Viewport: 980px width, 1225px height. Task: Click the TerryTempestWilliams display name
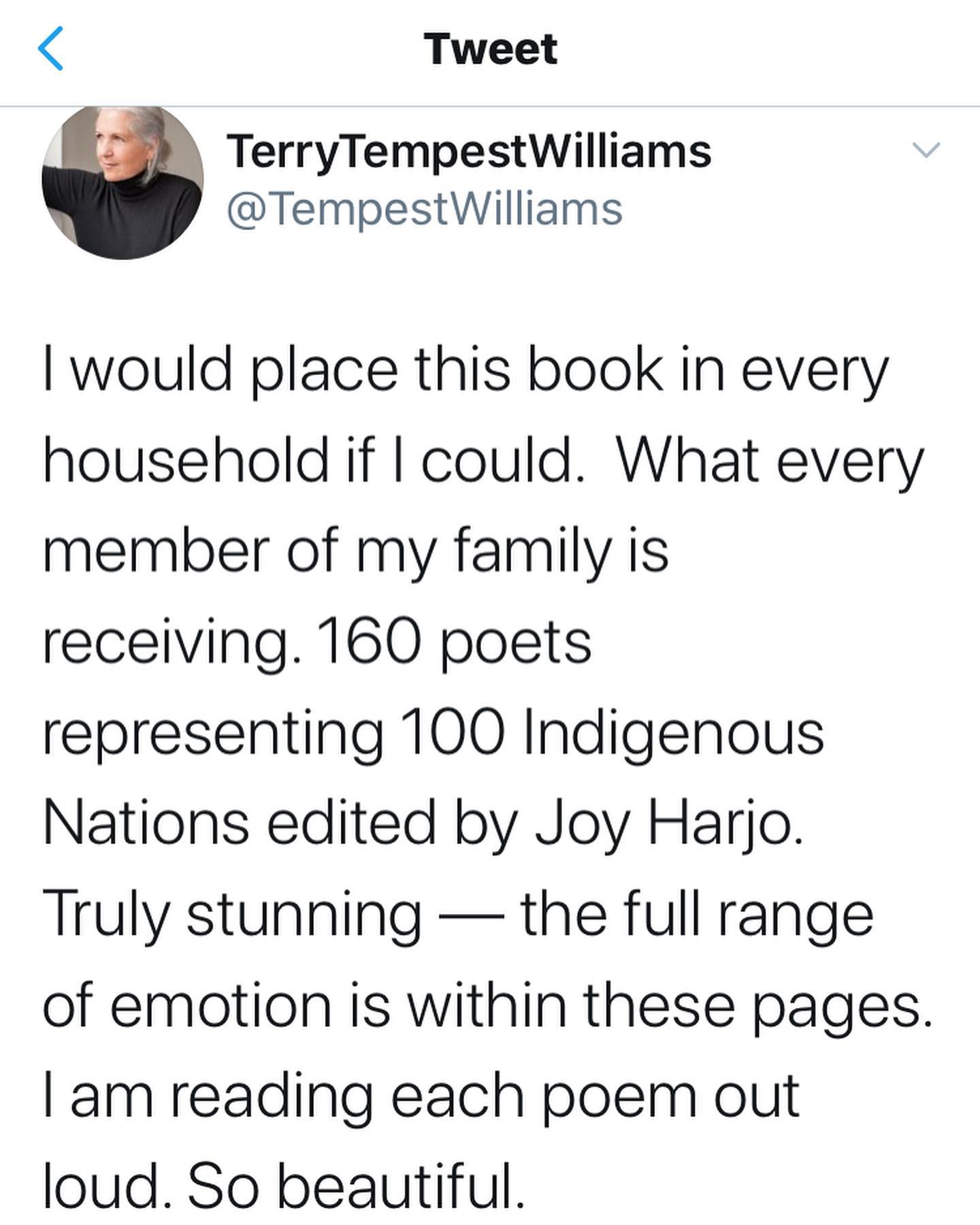(469, 151)
